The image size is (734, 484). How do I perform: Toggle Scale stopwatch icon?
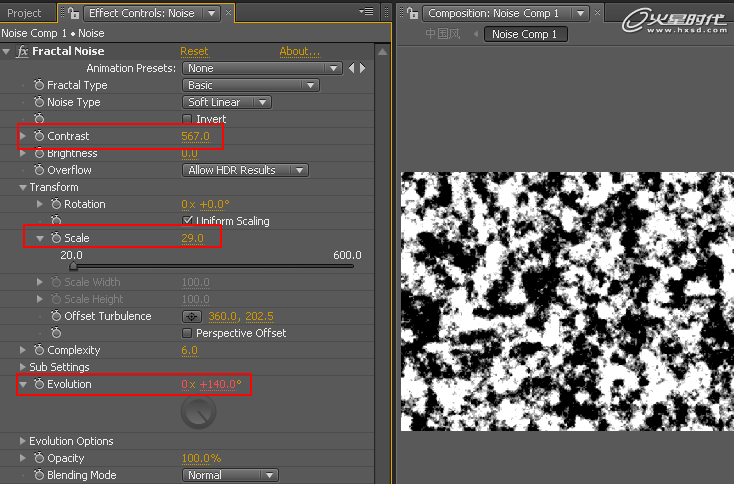56,237
